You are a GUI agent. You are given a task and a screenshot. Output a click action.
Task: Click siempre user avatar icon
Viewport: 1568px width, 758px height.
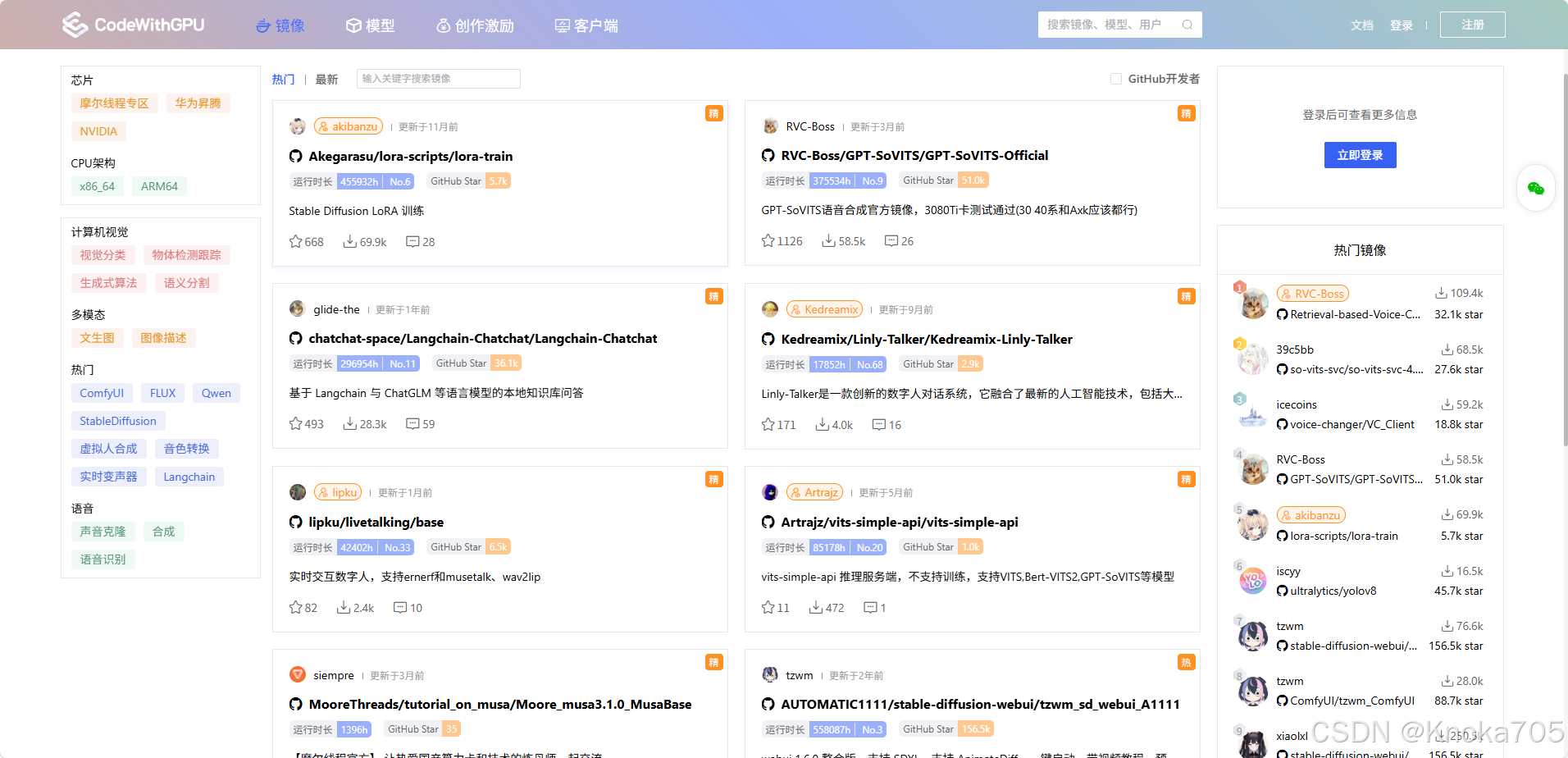click(x=297, y=674)
